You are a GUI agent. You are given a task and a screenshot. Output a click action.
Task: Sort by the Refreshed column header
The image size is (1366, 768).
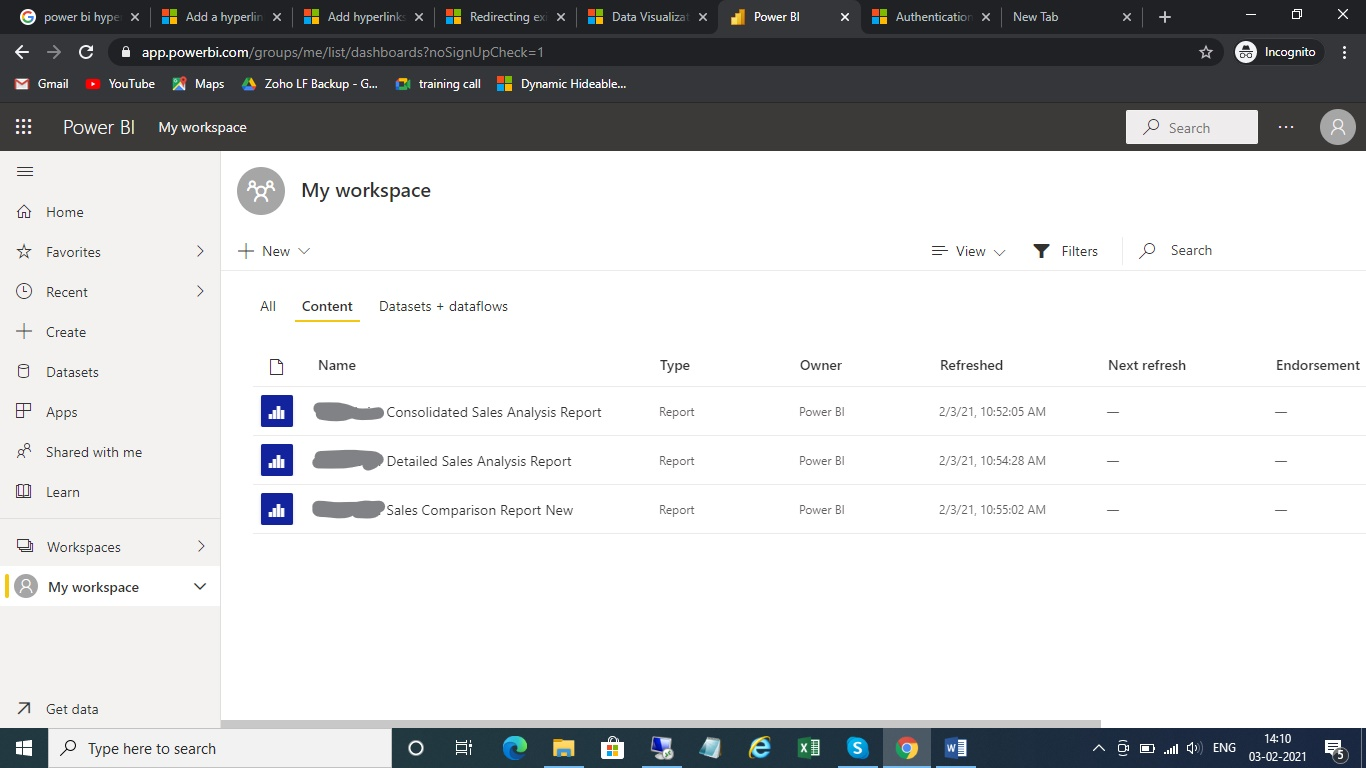[x=971, y=365]
